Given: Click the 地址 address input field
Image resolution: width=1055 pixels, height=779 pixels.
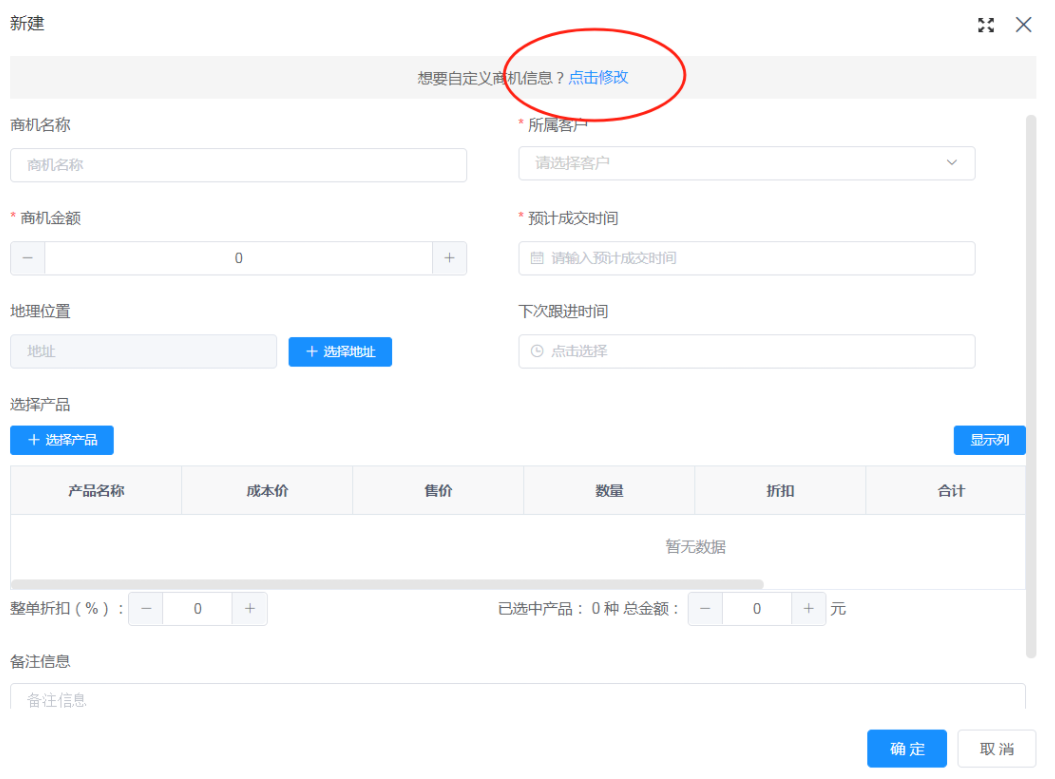Looking at the screenshot, I should point(143,351).
